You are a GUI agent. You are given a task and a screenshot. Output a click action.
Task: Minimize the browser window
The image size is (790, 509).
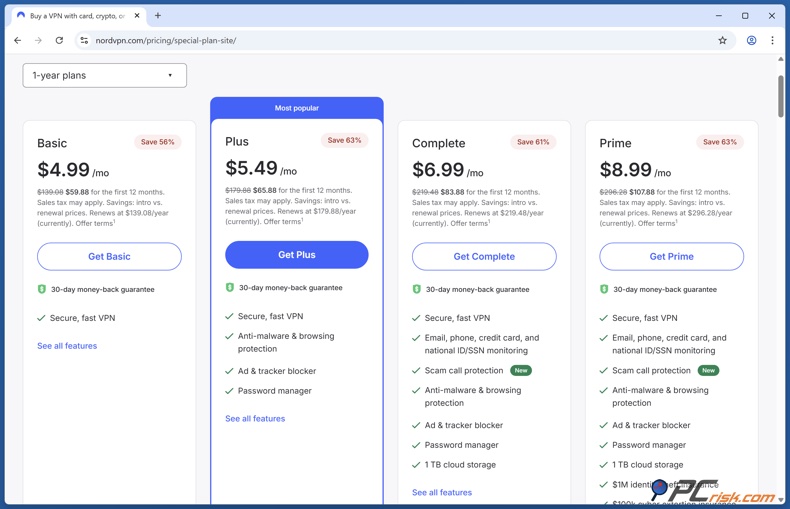(718, 16)
